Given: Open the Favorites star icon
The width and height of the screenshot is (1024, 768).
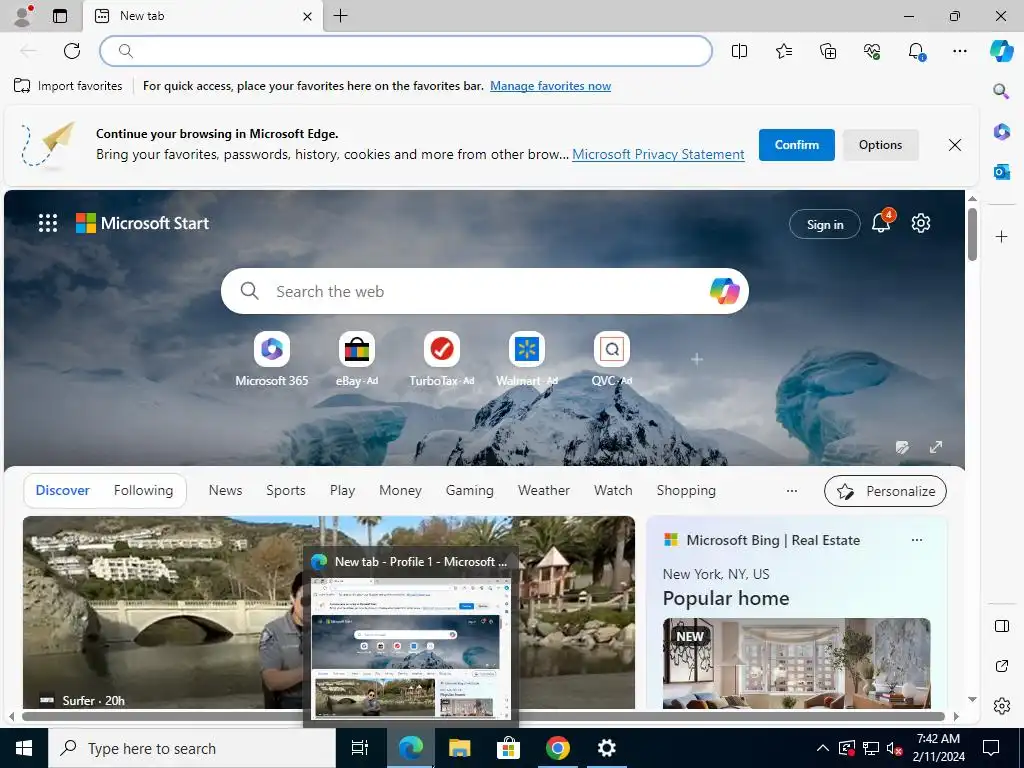Looking at the screenshot, I should coord(784,51).
